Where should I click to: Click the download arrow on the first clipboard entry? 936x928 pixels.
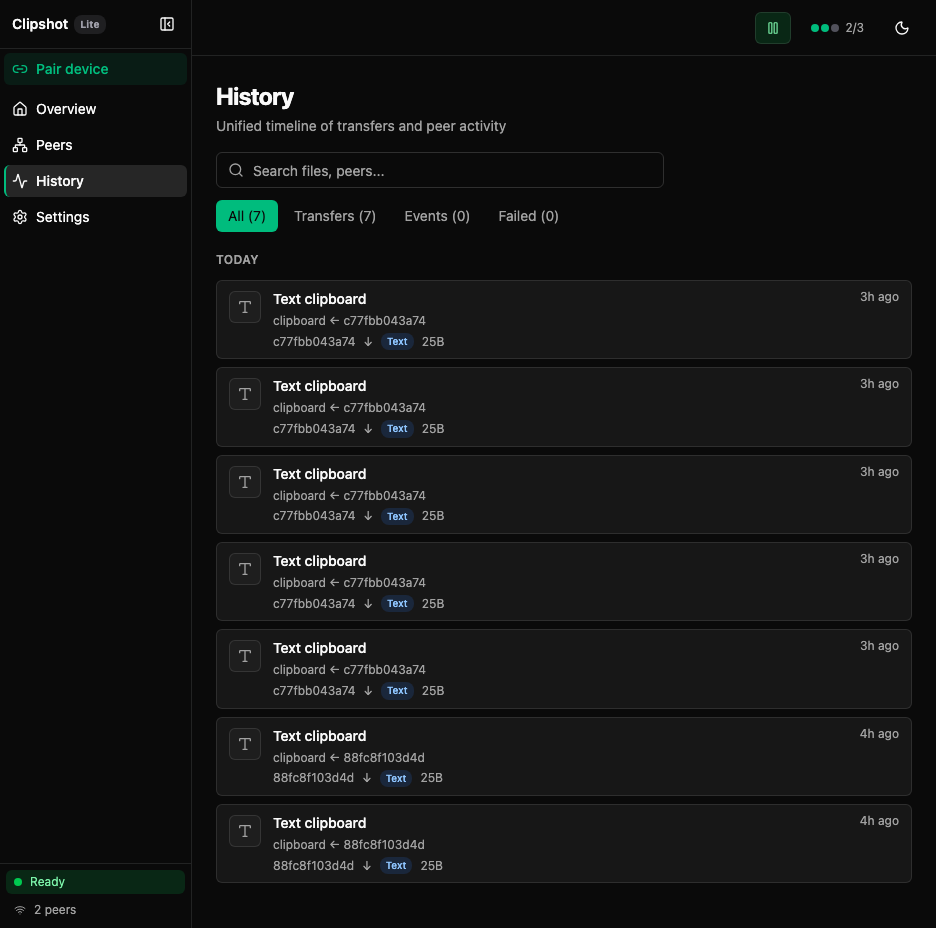[369, 341]
